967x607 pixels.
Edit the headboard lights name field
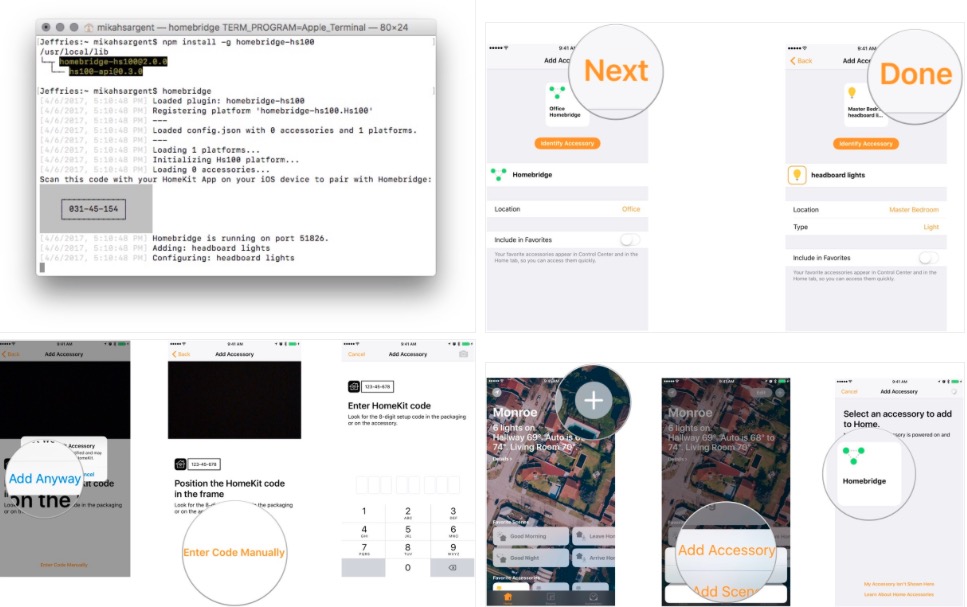(x=837, y=175)
